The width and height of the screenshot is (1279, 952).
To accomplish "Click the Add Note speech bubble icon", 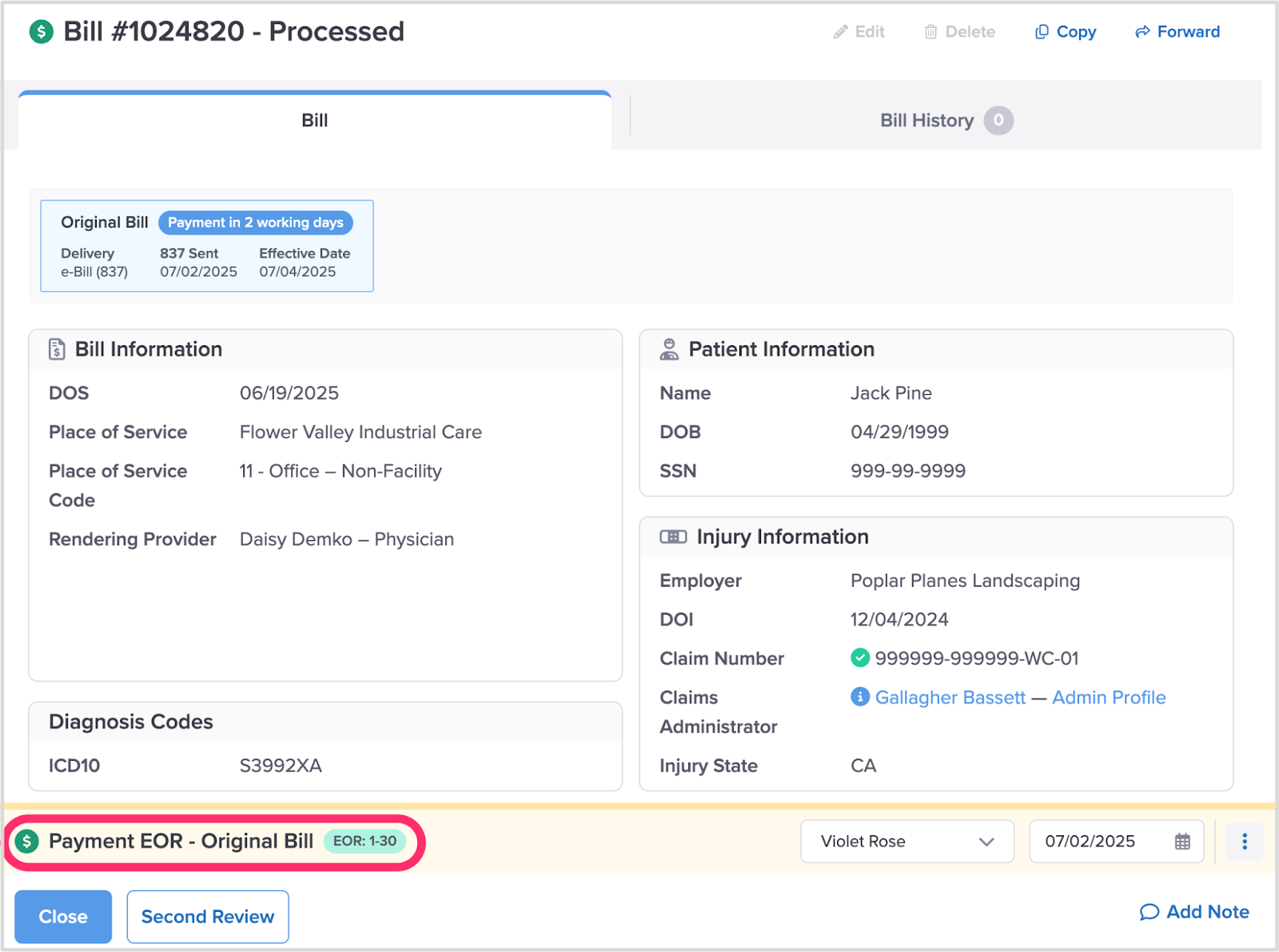I will point(1149,912).
